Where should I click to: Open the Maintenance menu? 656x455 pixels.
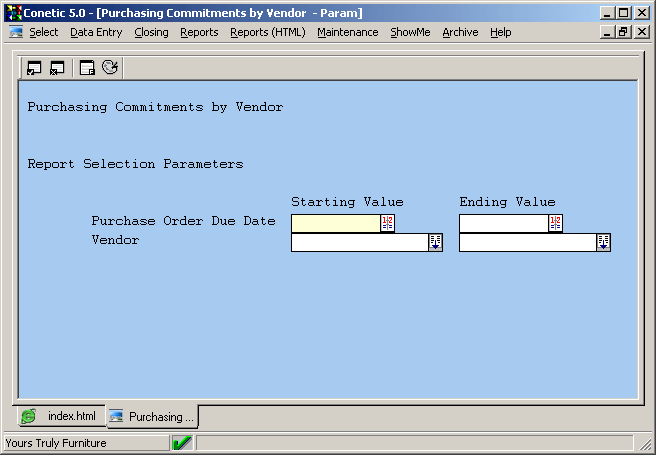click(347, 32)
